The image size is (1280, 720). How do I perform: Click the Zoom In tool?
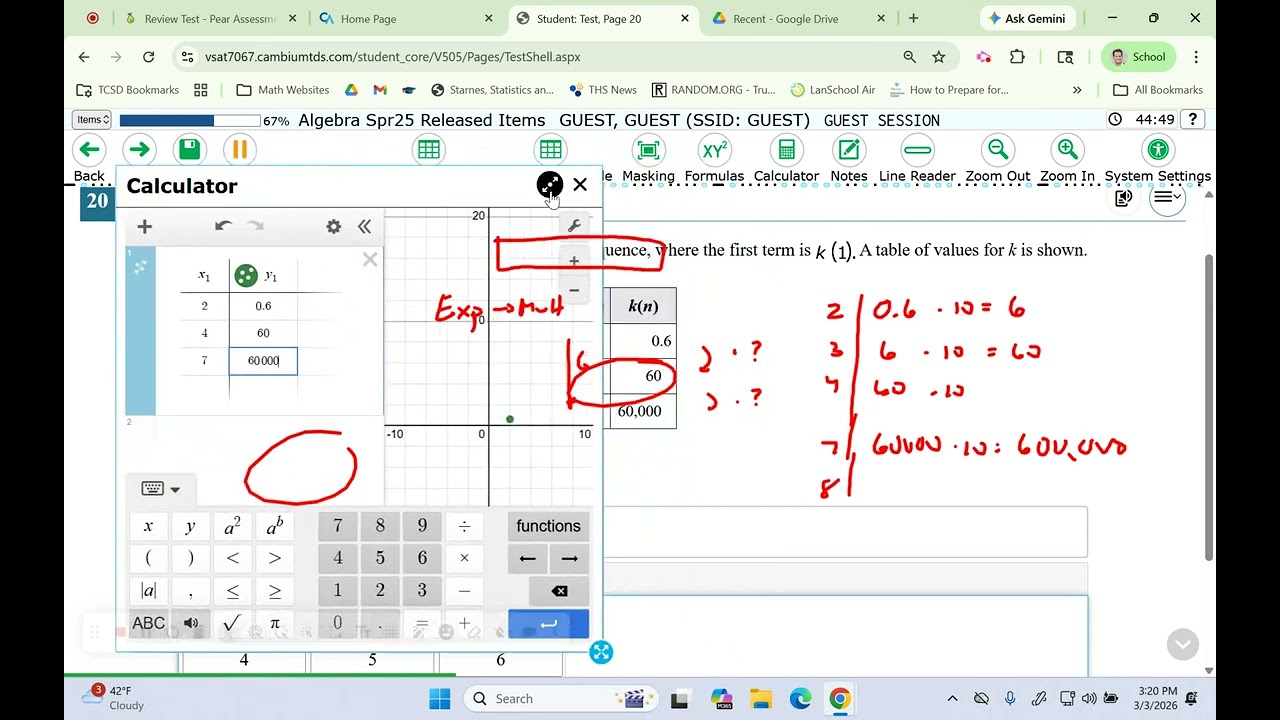1067,158
